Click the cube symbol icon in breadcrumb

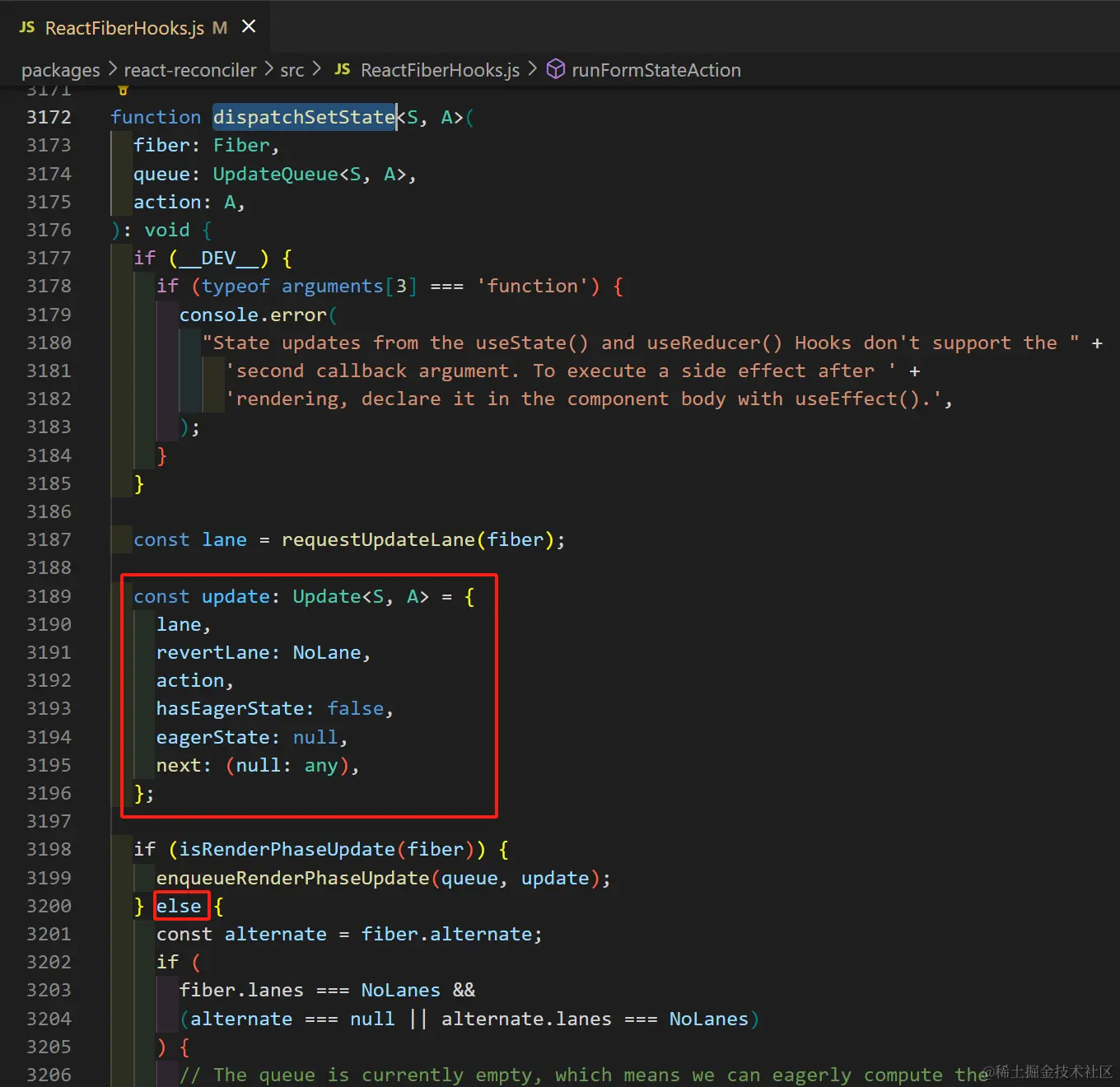556,69
